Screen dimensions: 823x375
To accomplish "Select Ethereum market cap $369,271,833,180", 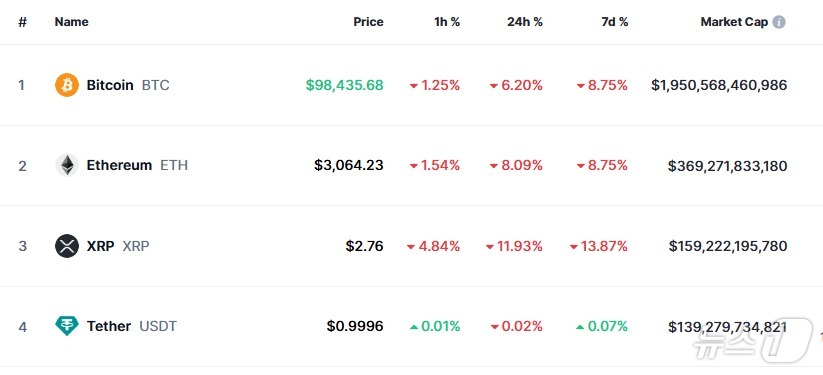I will pyautogui.click(x=727, y=166).
